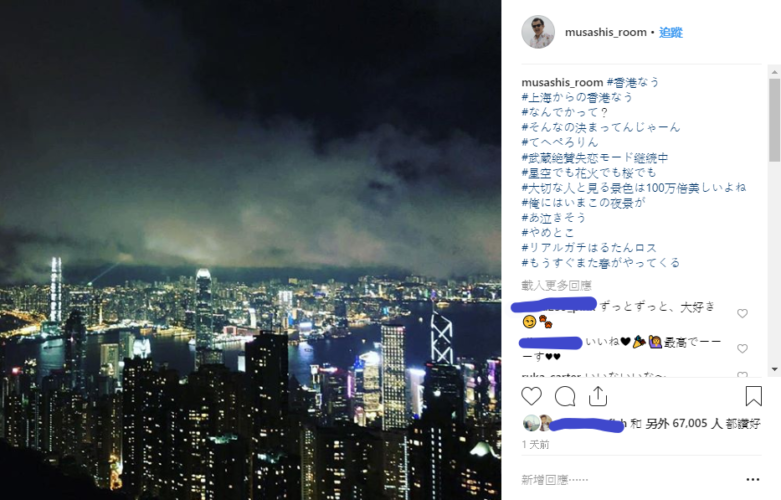The image size is (781, 500).
Task: Like the post with heart icon
Action: coord(531,396)
